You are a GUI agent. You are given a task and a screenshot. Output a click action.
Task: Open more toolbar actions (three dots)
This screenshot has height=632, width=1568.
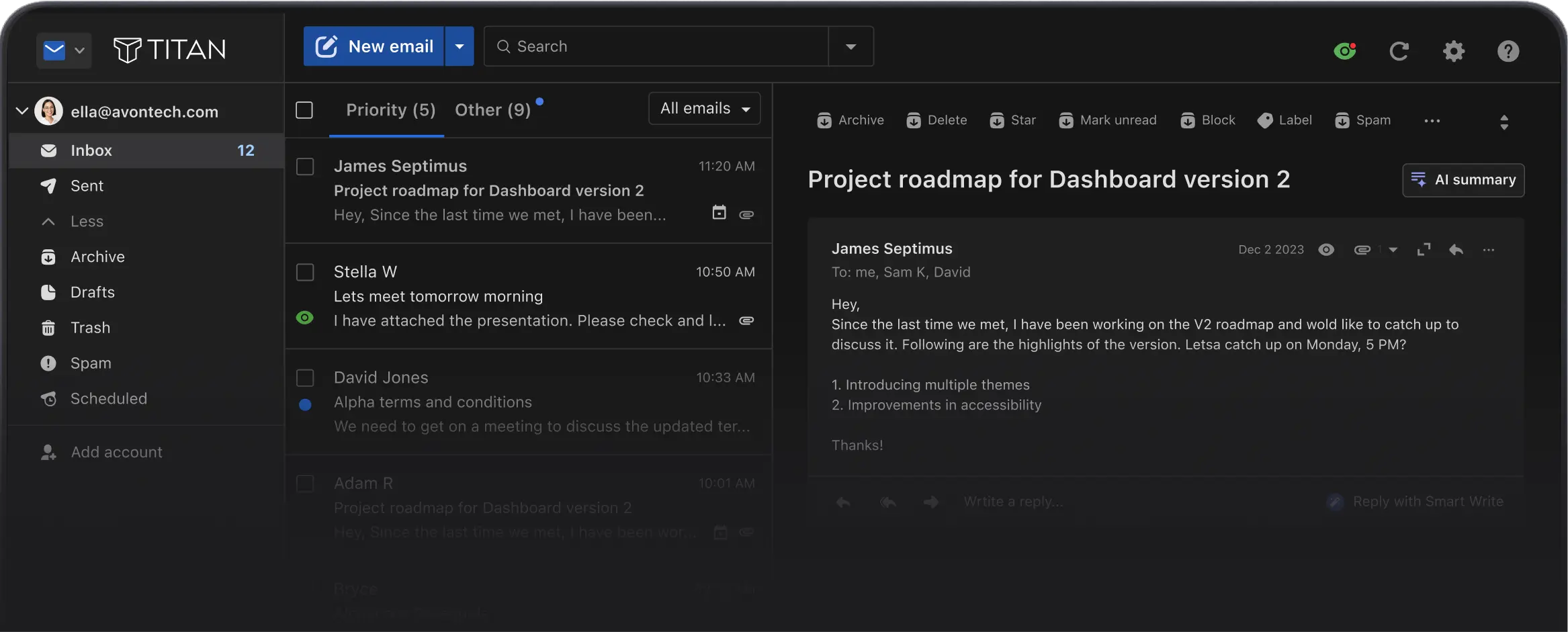(x=1432, y=121)
